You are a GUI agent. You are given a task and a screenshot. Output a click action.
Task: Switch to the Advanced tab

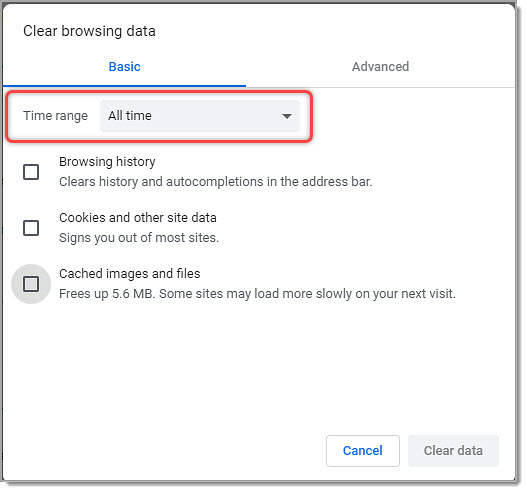click(380, 67)
